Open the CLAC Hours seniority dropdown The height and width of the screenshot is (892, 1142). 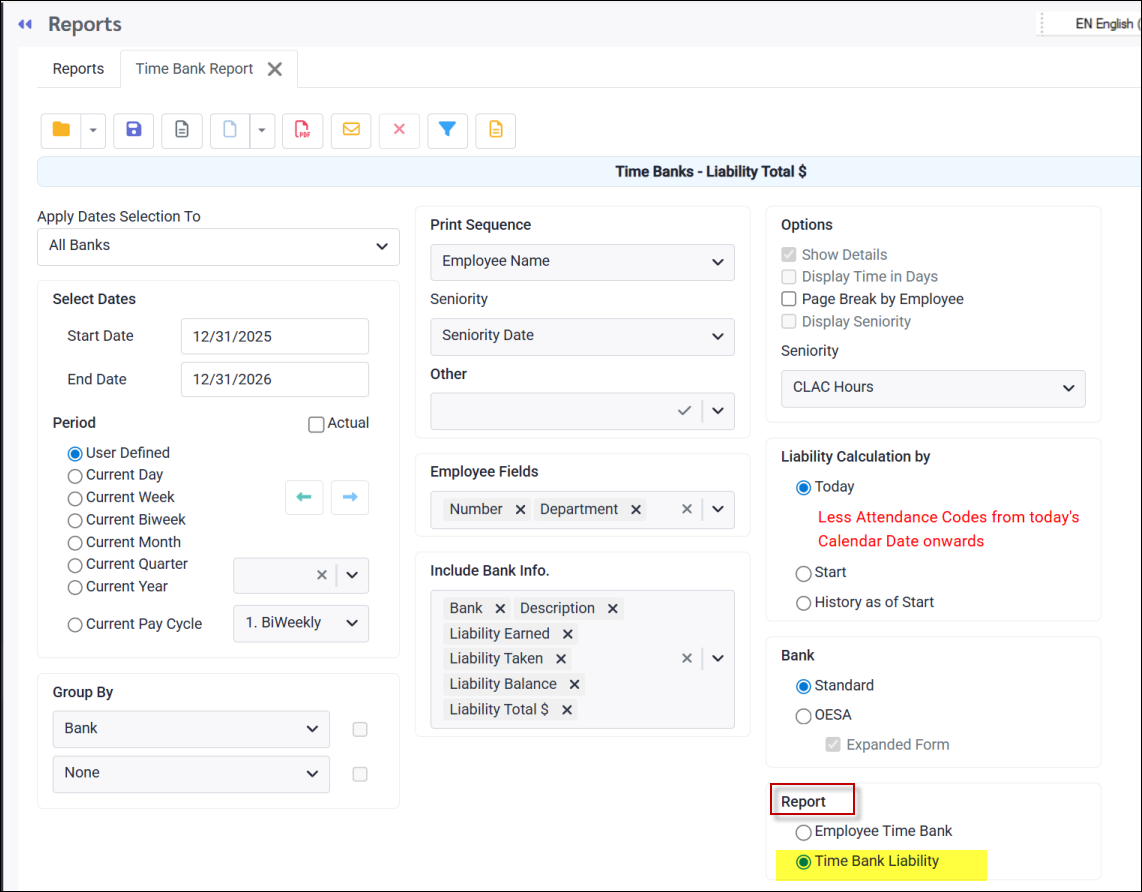[932, 388]
